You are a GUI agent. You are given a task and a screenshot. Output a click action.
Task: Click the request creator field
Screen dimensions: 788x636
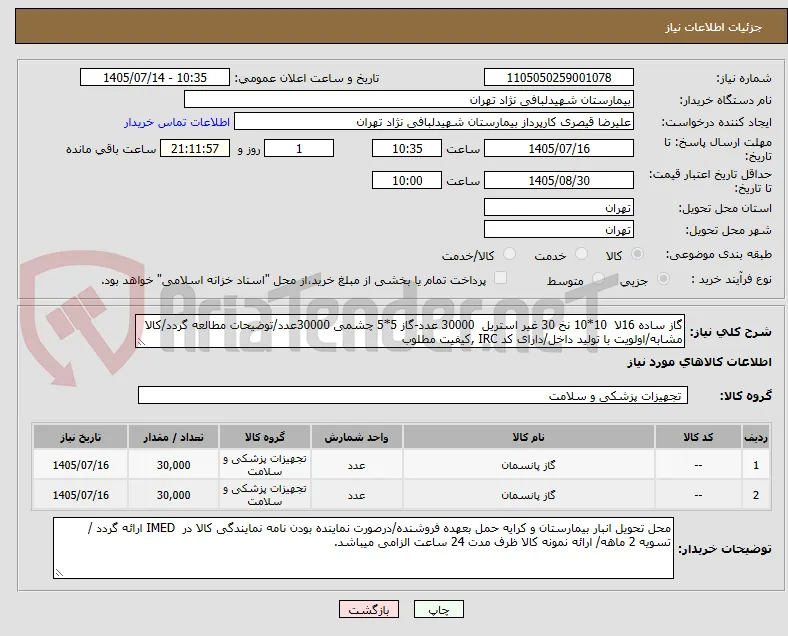point(434,122)
